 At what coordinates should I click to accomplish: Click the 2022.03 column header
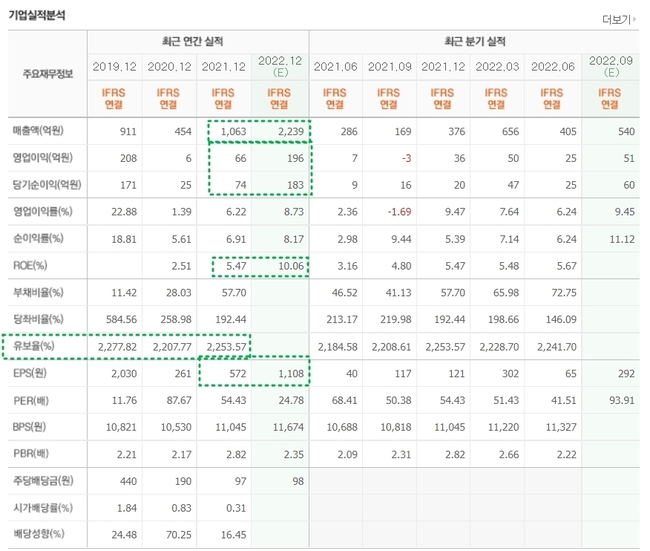coord(497,67)
